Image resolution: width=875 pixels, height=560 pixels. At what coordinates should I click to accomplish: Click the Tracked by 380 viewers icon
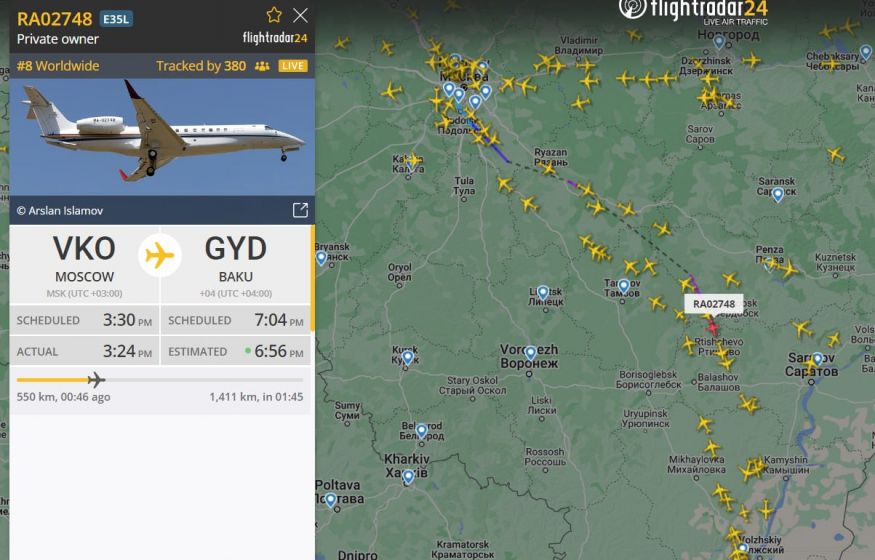click(262, 66)
